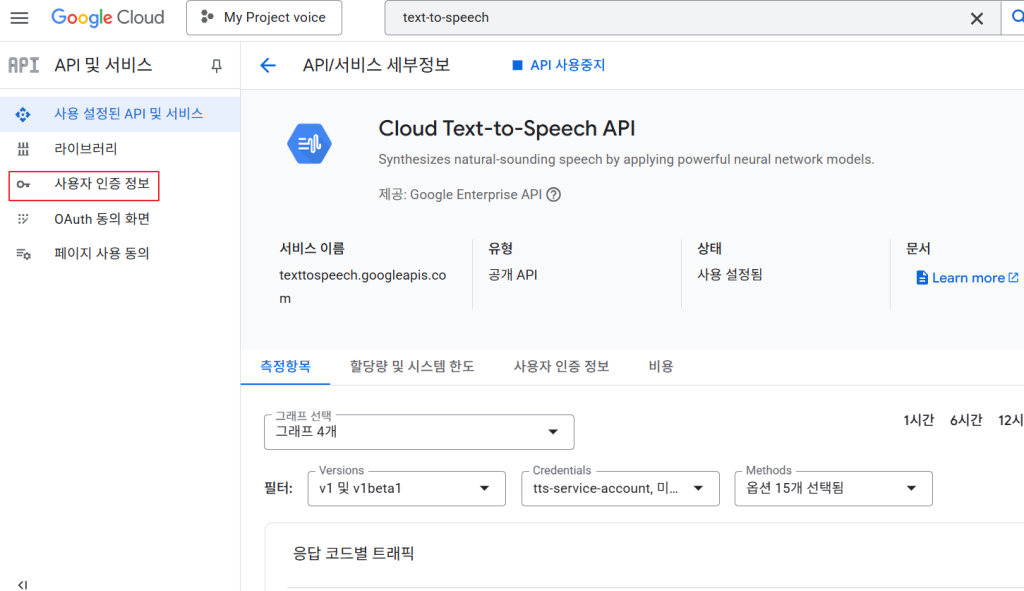The width and height of the screenshot is (1024, 591).
Task: Click the magnifier search button
Action: tap(1010, 18)
